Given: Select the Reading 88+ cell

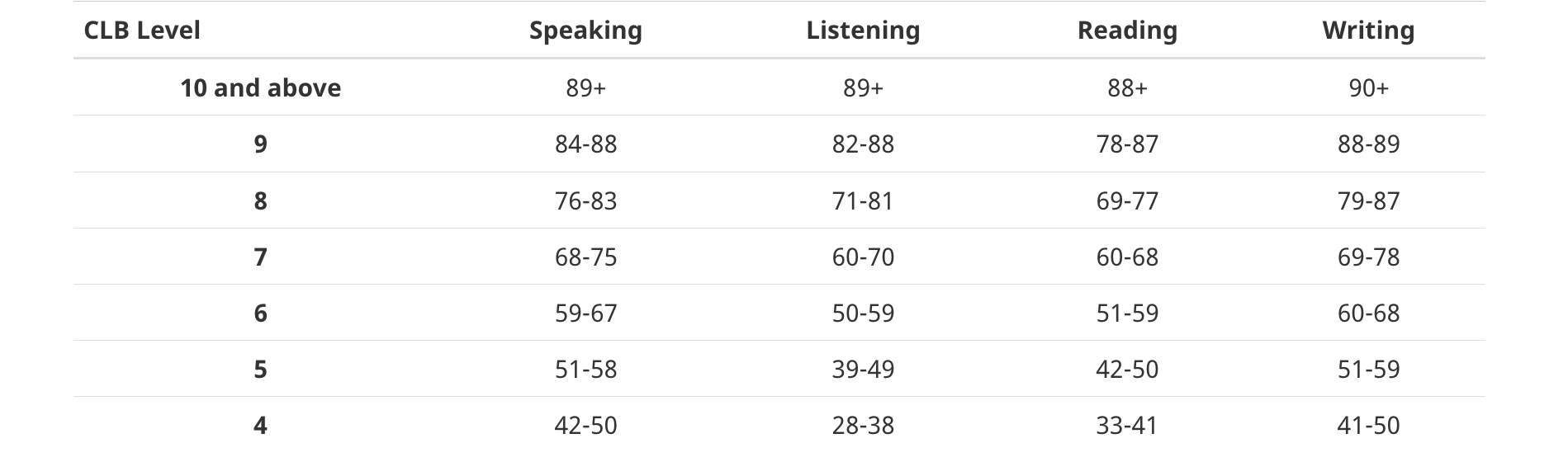Looking at the screenshot, I should tap(1127, 87).
